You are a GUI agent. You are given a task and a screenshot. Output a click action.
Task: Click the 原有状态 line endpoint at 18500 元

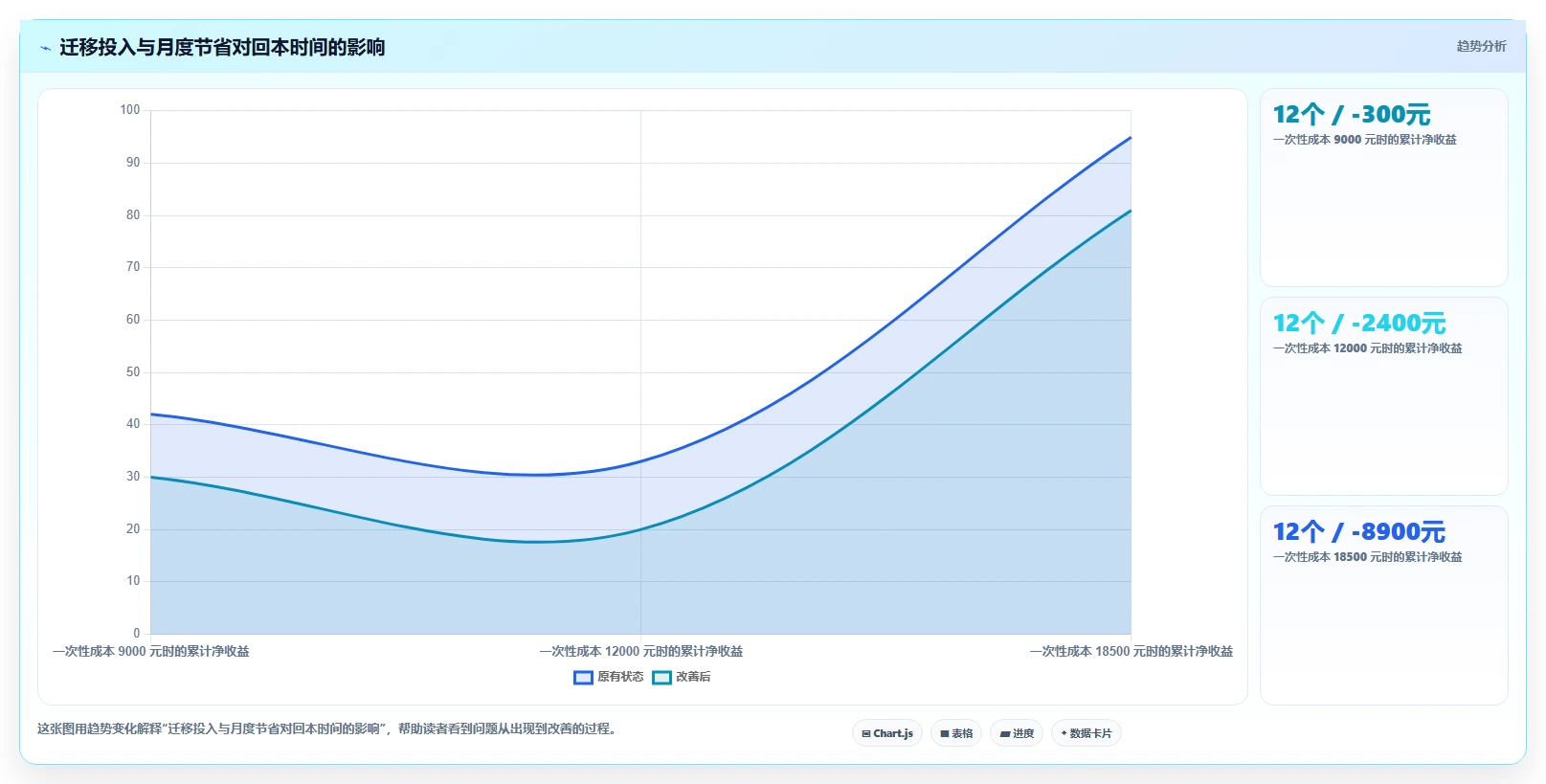pos(1131,138)
